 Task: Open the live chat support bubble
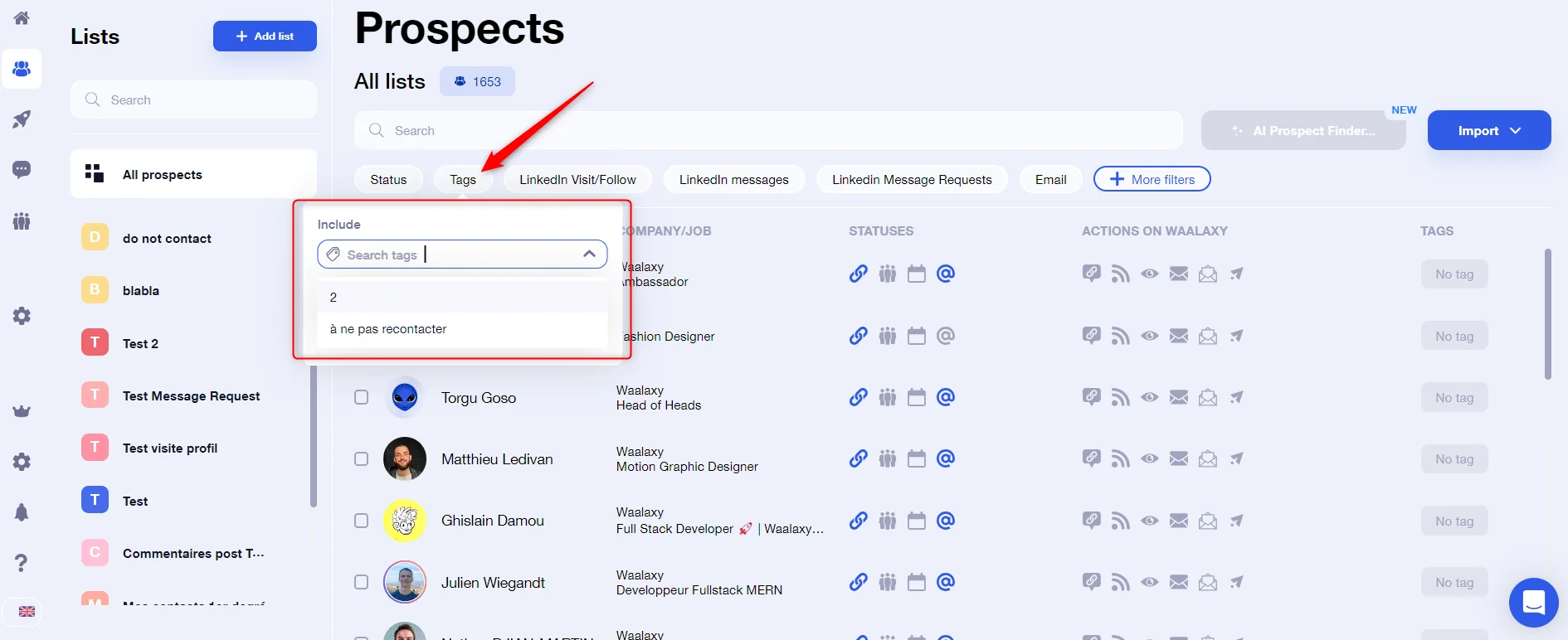coord(1533,603)
